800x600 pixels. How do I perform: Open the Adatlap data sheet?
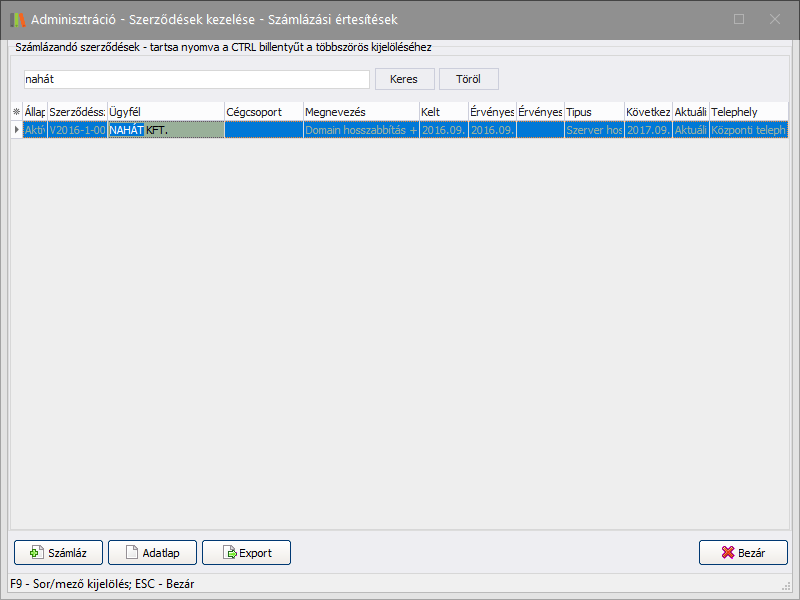click(x=152, y=552)
